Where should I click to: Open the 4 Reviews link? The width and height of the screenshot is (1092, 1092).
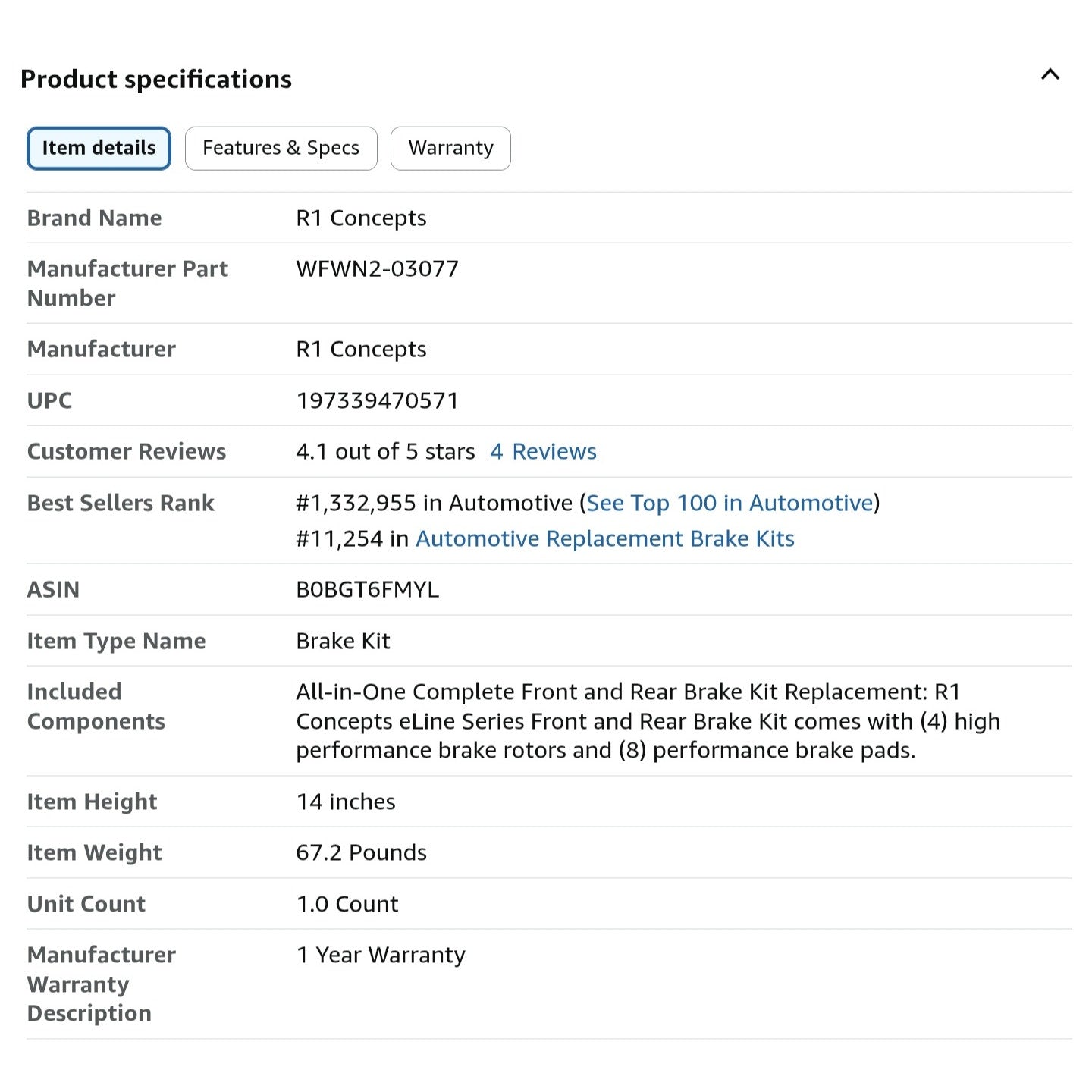[543, 452]
